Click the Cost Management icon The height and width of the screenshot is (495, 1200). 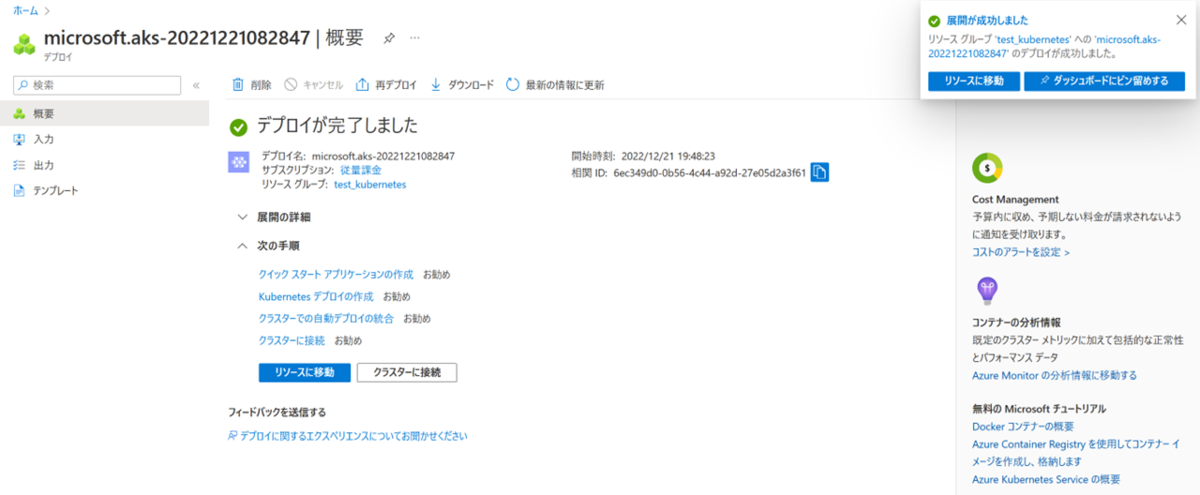tap(987, 167)
